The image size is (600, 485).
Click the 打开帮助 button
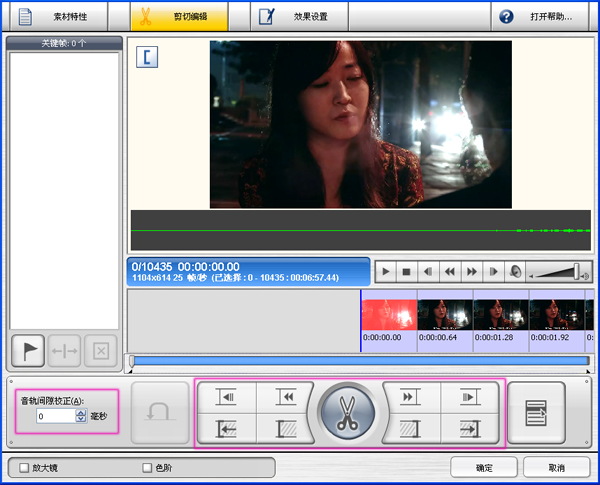coord(540,16)
